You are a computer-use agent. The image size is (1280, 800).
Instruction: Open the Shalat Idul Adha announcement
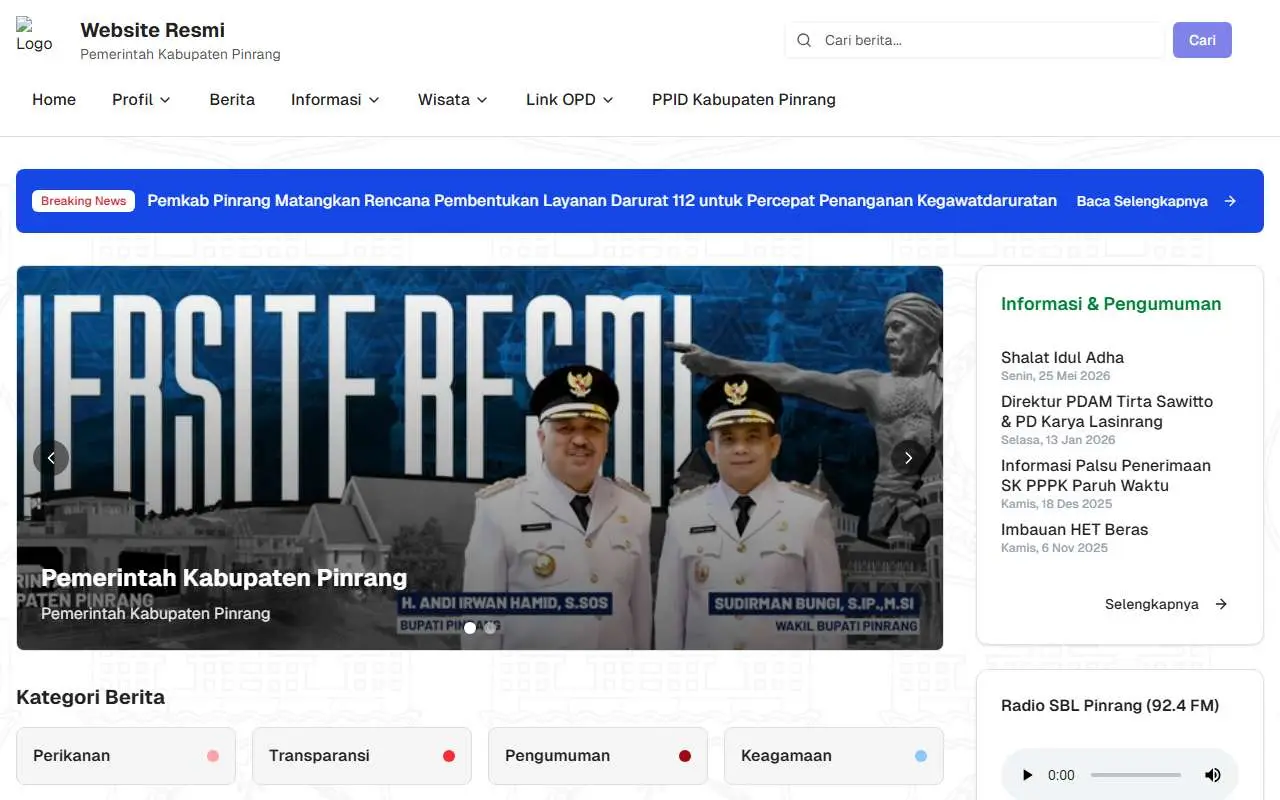coord(1062,357)
